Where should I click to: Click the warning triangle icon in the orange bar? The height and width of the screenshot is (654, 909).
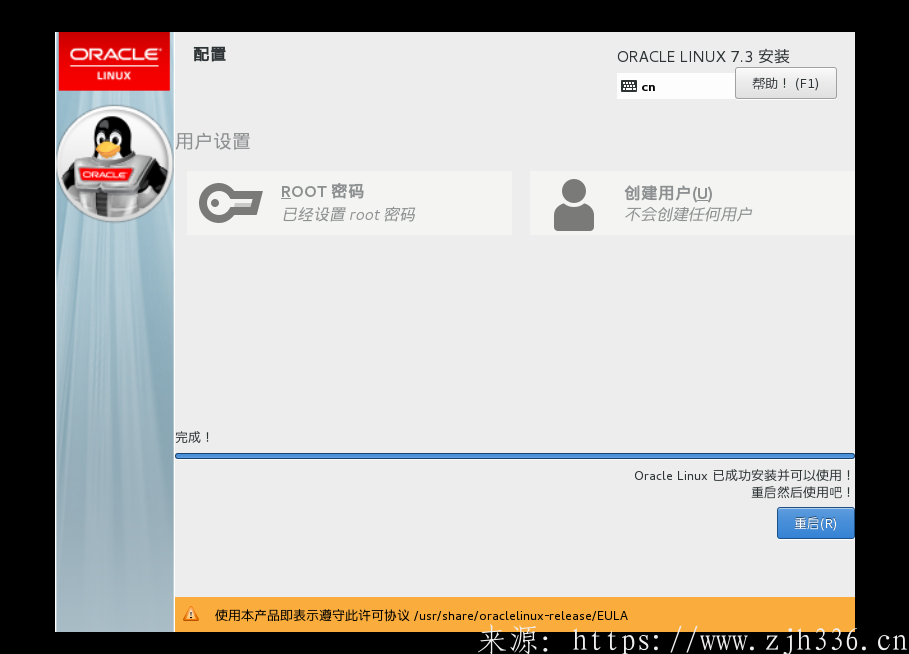click(191, 615)
